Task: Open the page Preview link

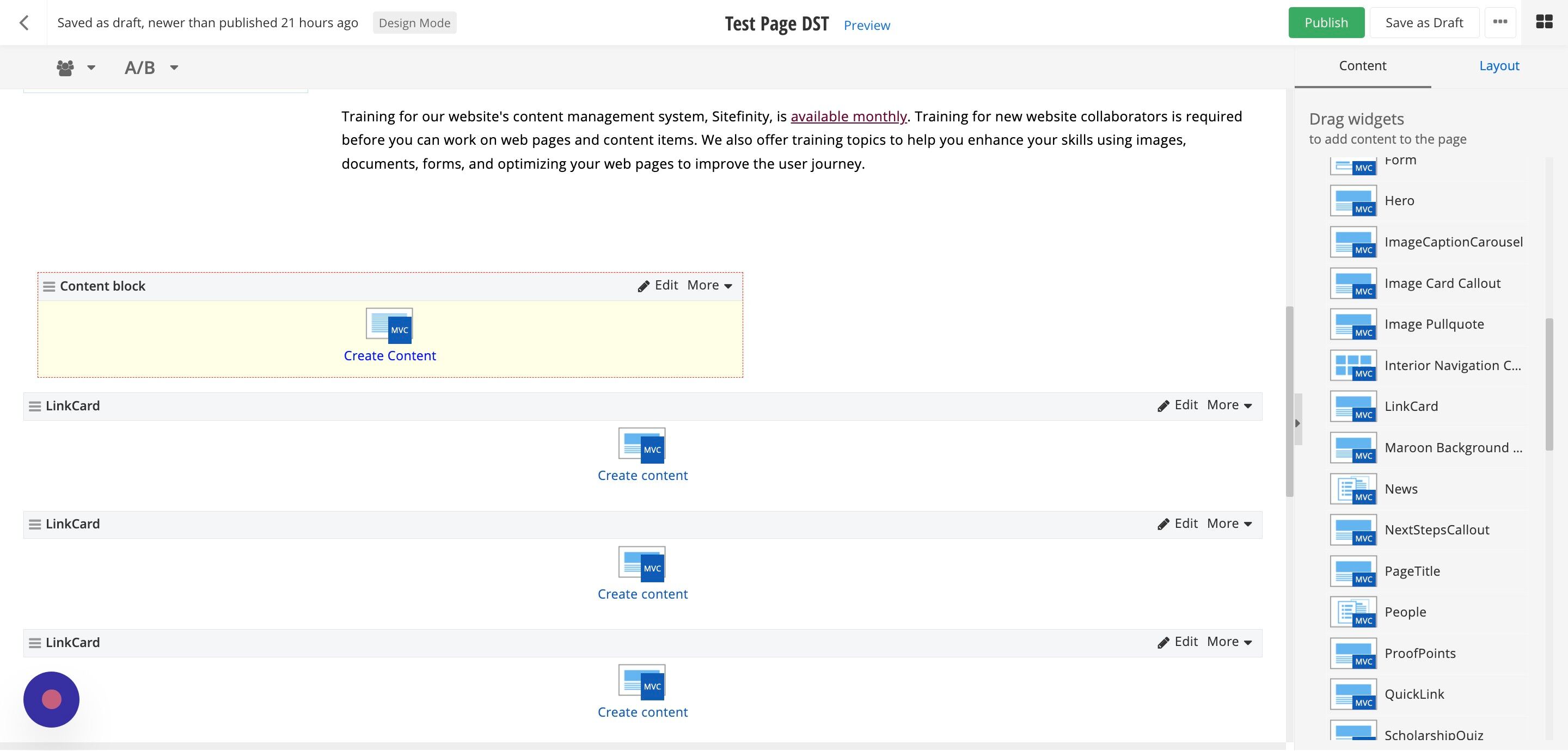Action: pos(867,26)
